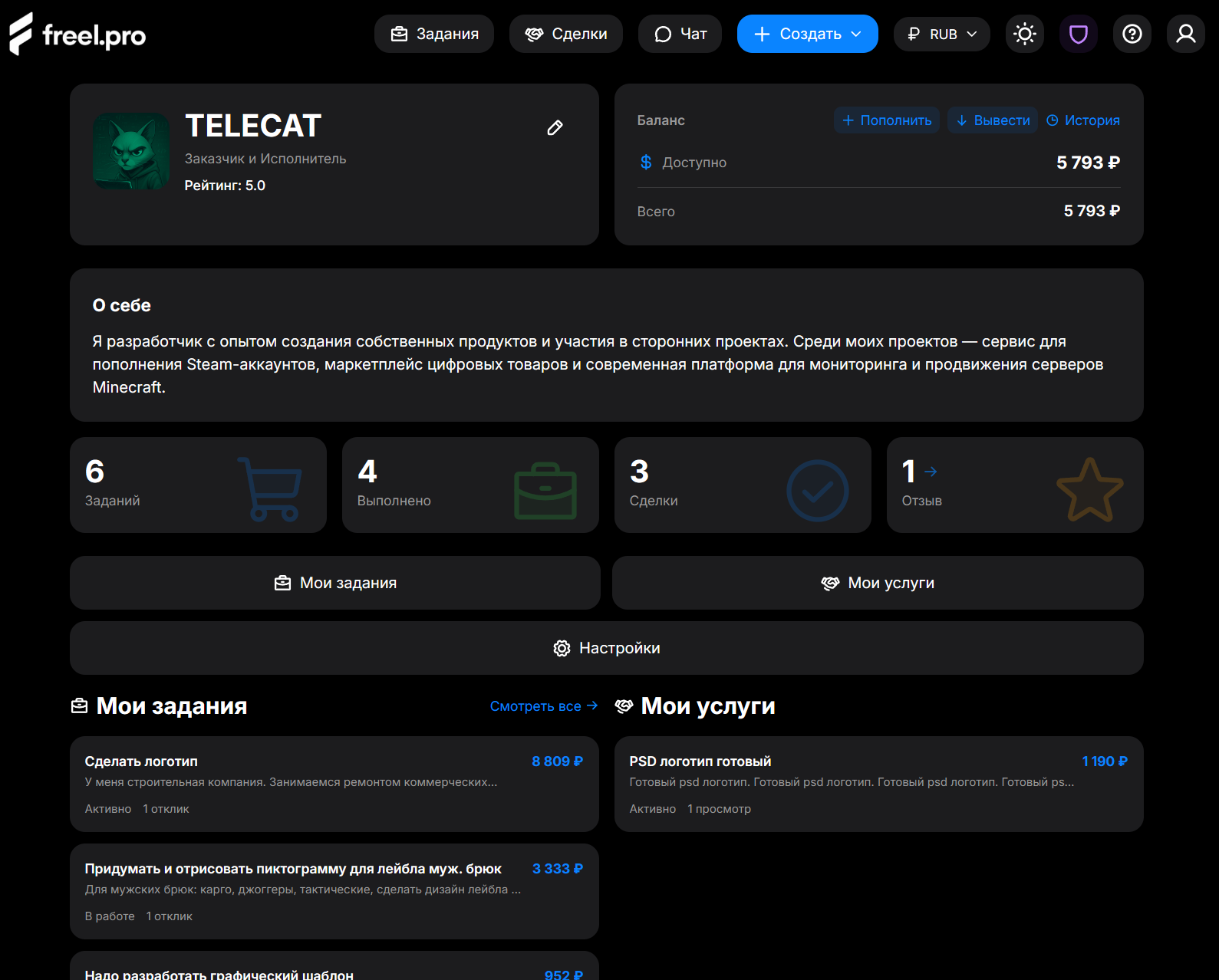
Task: Toggle light theme with sun icon
Action: point(1024,35)
